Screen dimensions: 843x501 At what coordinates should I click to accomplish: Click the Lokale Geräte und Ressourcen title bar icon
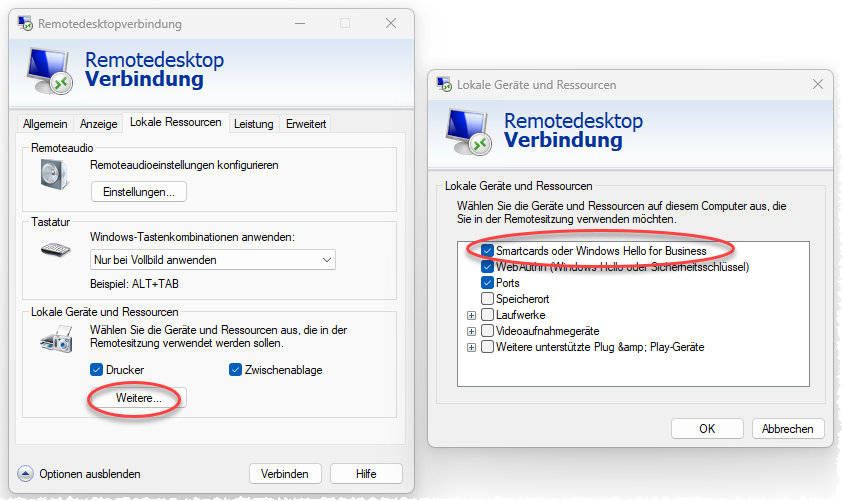click(x=444, y=84)
